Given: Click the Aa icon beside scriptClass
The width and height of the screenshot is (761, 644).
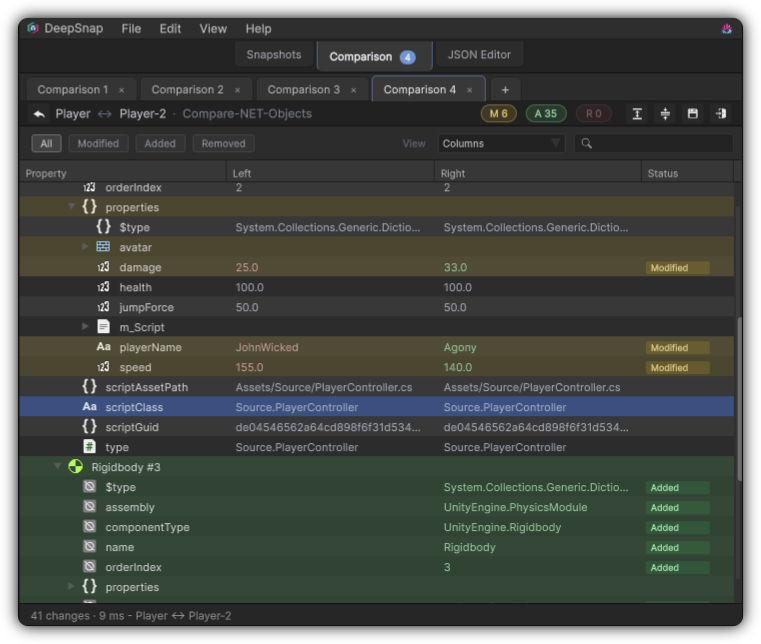Looking at the screenshot, I should click(89, 407).
